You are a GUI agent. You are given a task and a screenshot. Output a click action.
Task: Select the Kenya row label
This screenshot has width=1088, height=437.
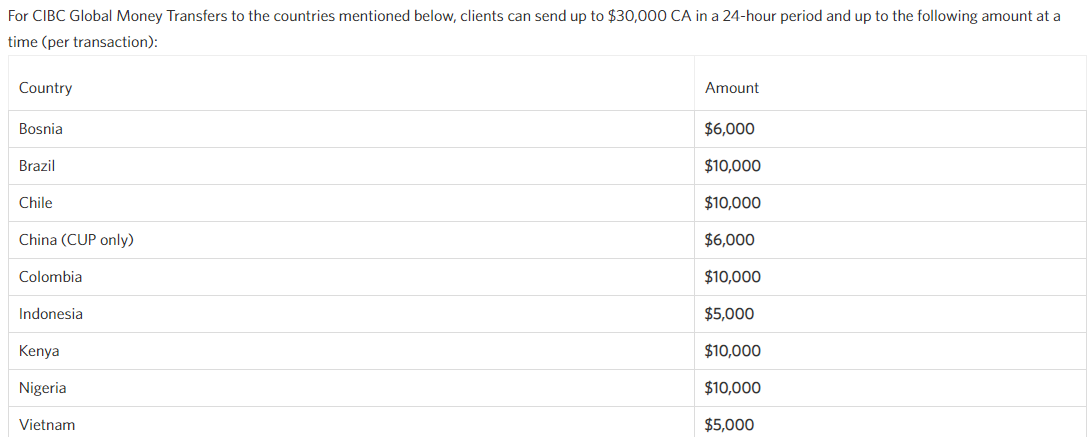pyautogui.click(x=39, y=351)
